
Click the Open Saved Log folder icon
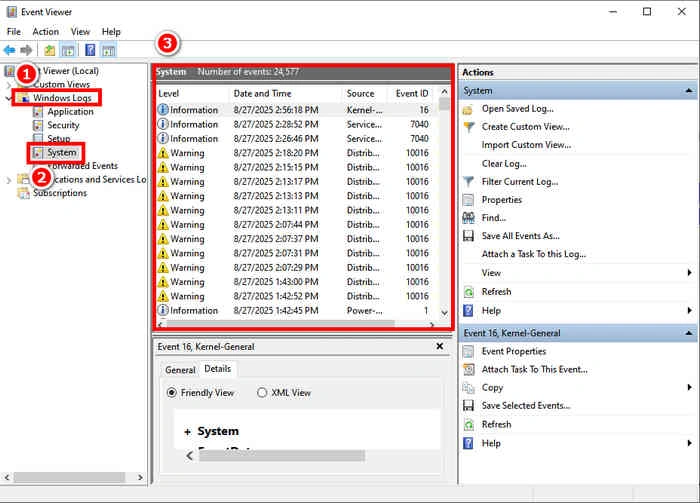(x=468, y=109)
